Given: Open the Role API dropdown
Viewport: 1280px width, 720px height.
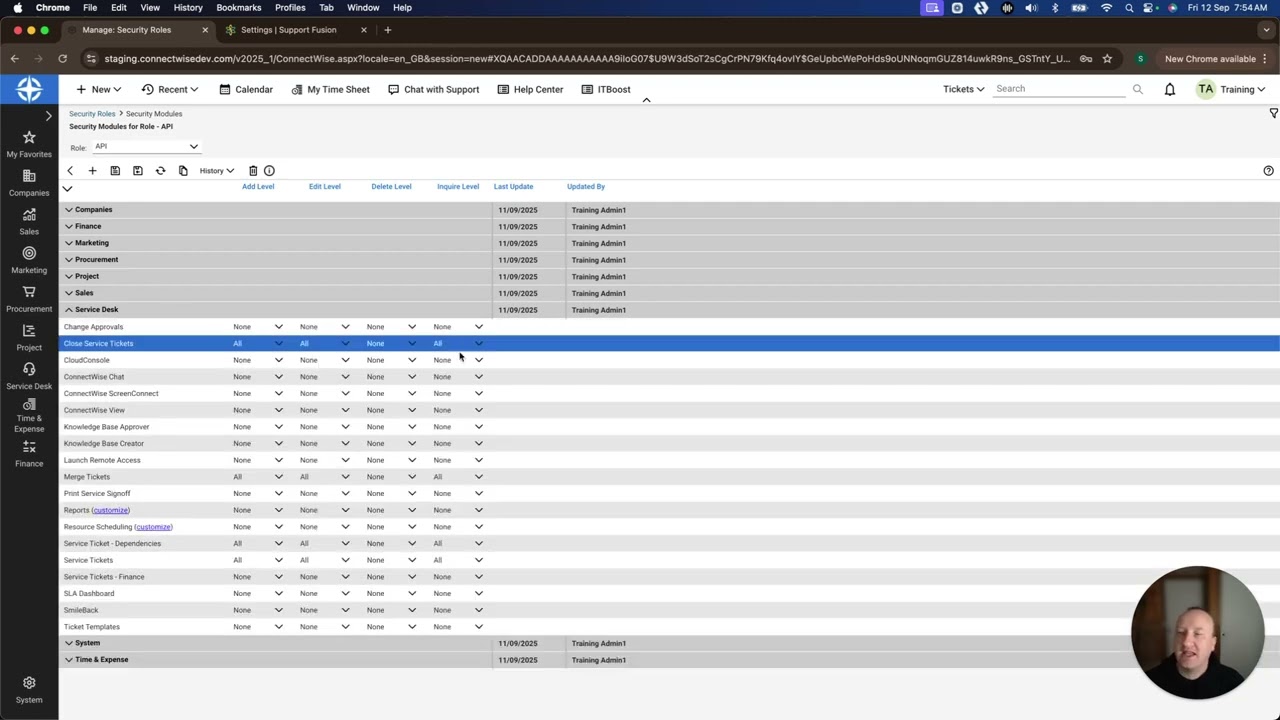Looking at the screenshot, I should 146,147.
